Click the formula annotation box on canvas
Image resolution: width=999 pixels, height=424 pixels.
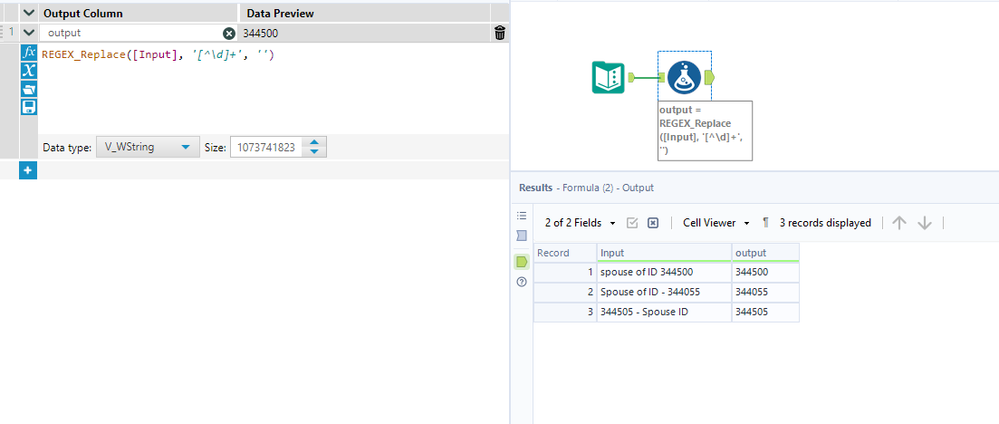[705, 130]
